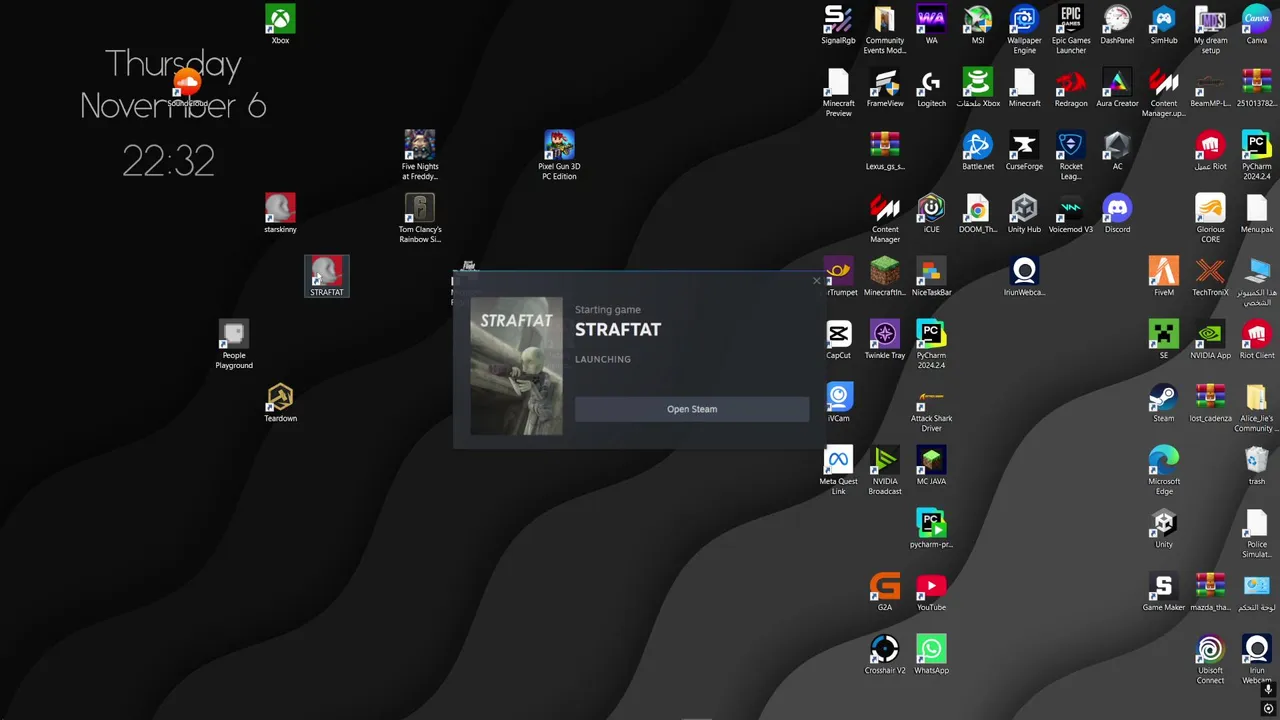This screenshot has width=1280, height=720.
Task: Launch DashPanel gauge icon
Action: click(x=1117, y=24)
